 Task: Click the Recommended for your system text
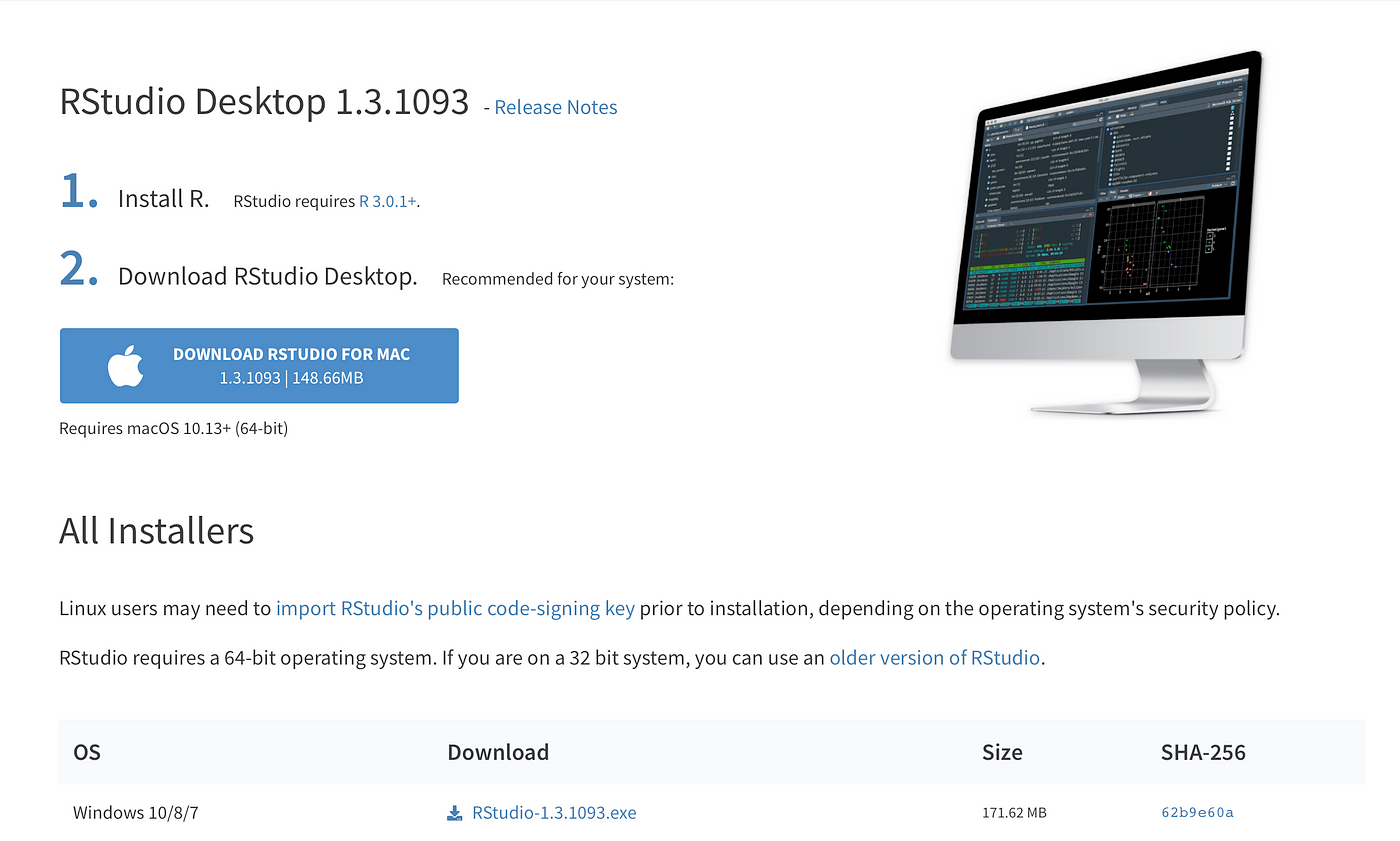(x=558, y=279)
